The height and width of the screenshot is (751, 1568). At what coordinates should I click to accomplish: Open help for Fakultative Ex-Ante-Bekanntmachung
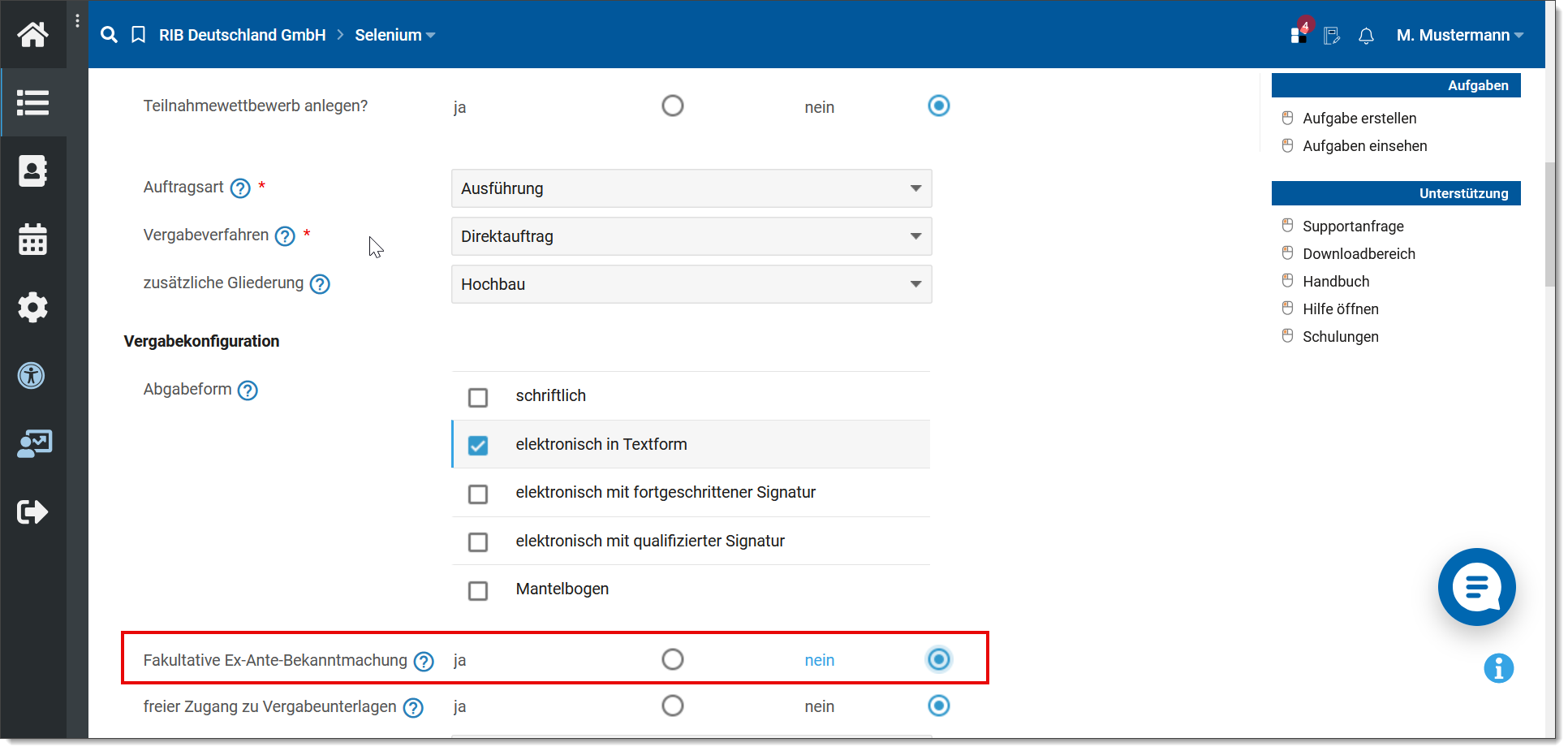click(424, 662)
